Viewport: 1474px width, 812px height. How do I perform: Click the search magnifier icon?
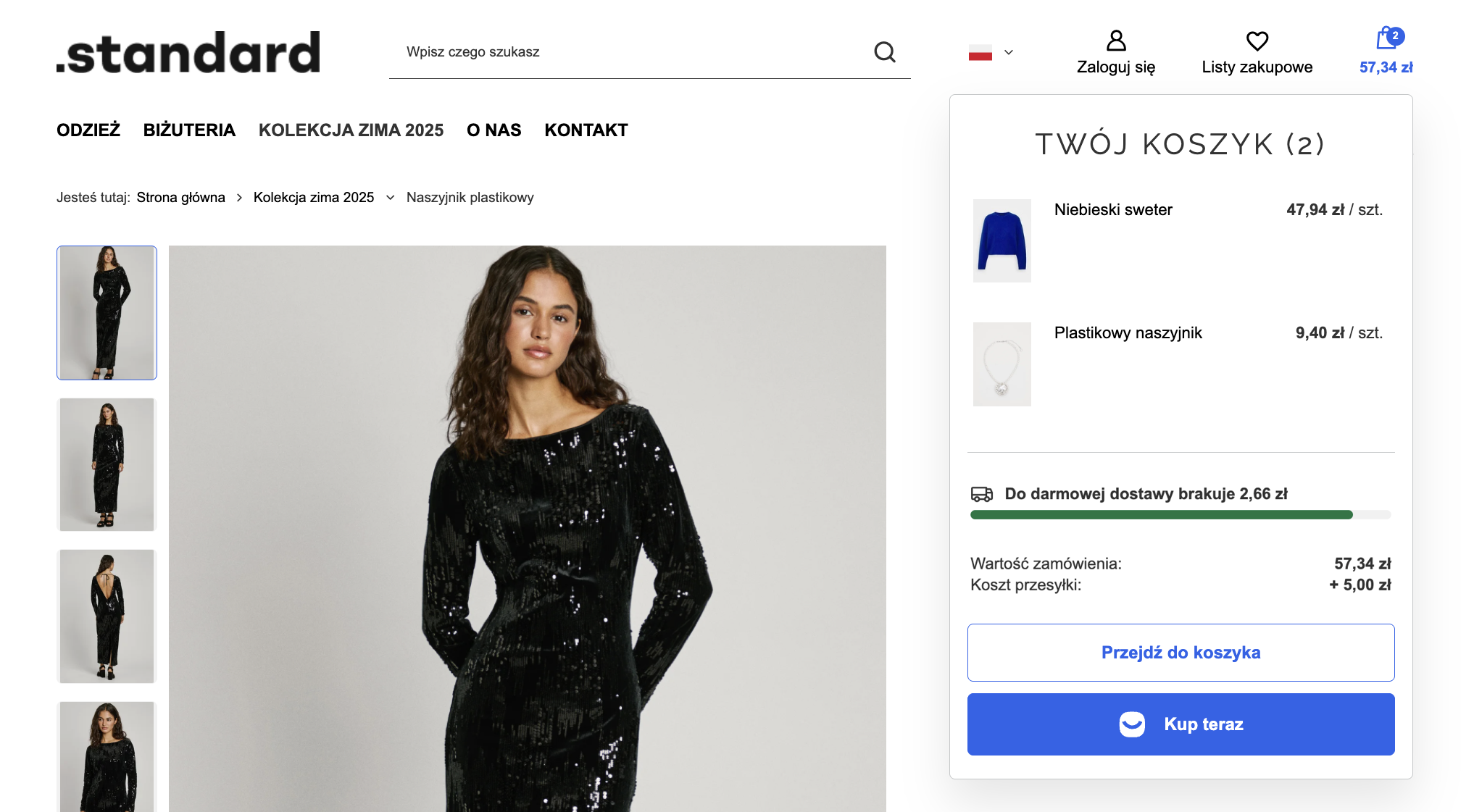pos(884,52)
